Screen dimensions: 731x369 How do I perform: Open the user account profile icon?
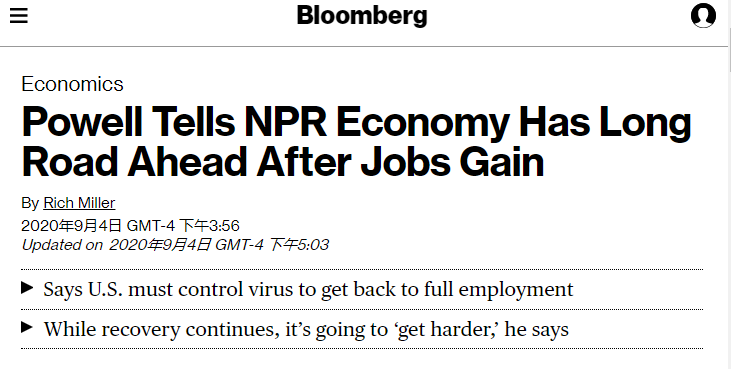(x=703, y=15)
